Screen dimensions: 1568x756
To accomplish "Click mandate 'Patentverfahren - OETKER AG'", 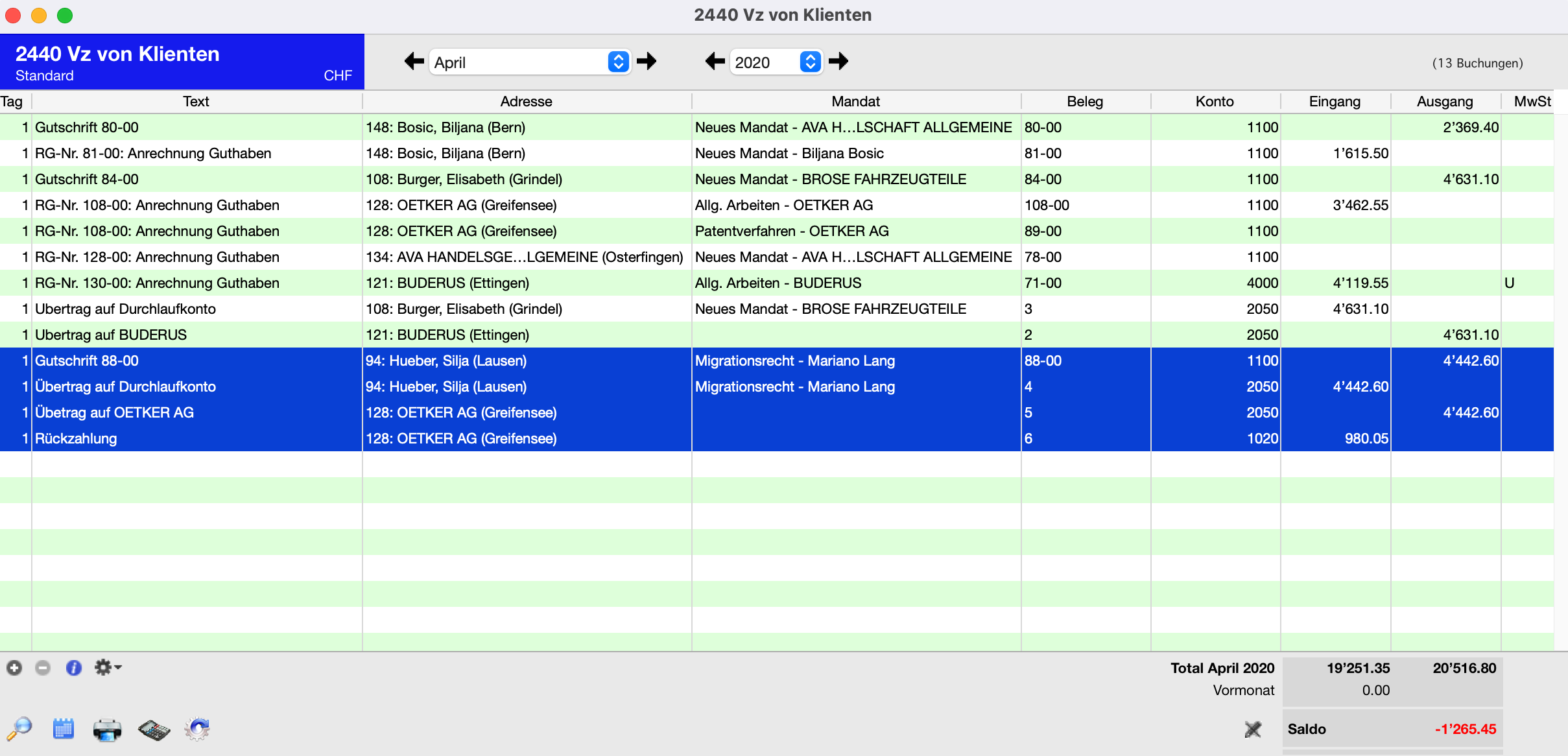I will click(792, 231).
